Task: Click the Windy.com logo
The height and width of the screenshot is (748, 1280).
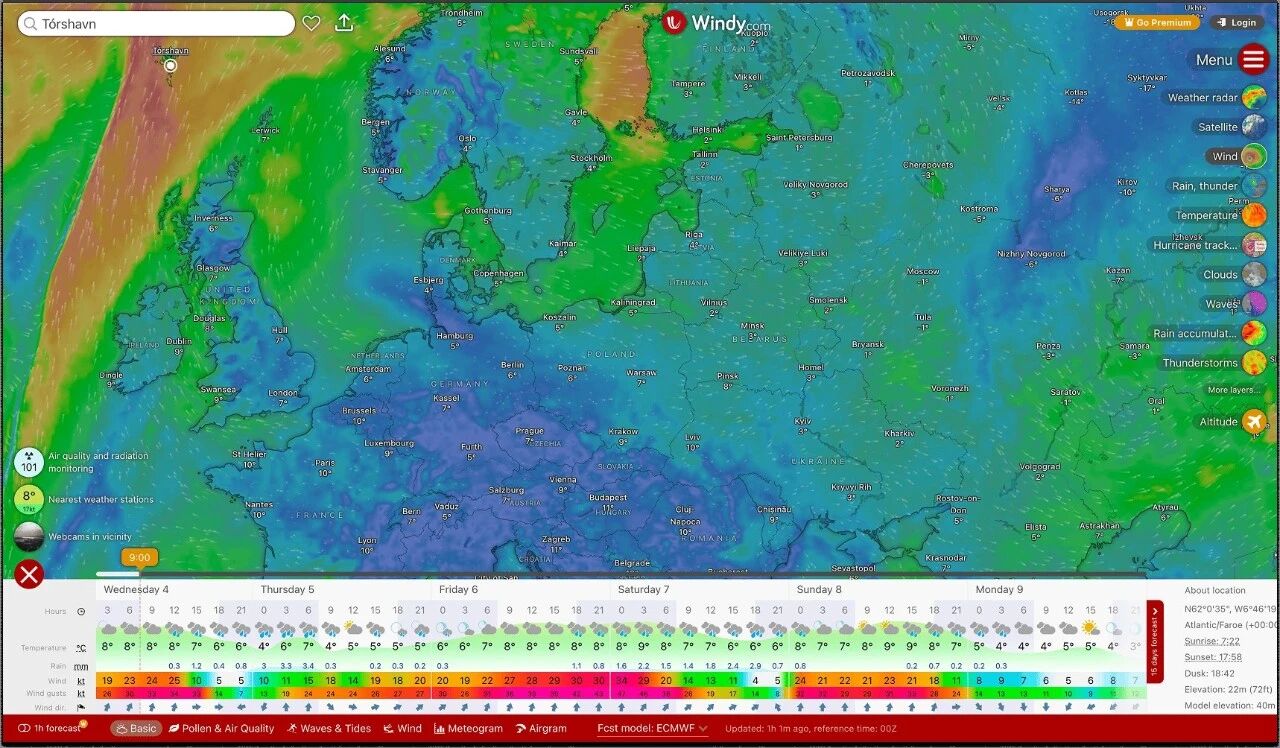Action: tap(716, 23)
